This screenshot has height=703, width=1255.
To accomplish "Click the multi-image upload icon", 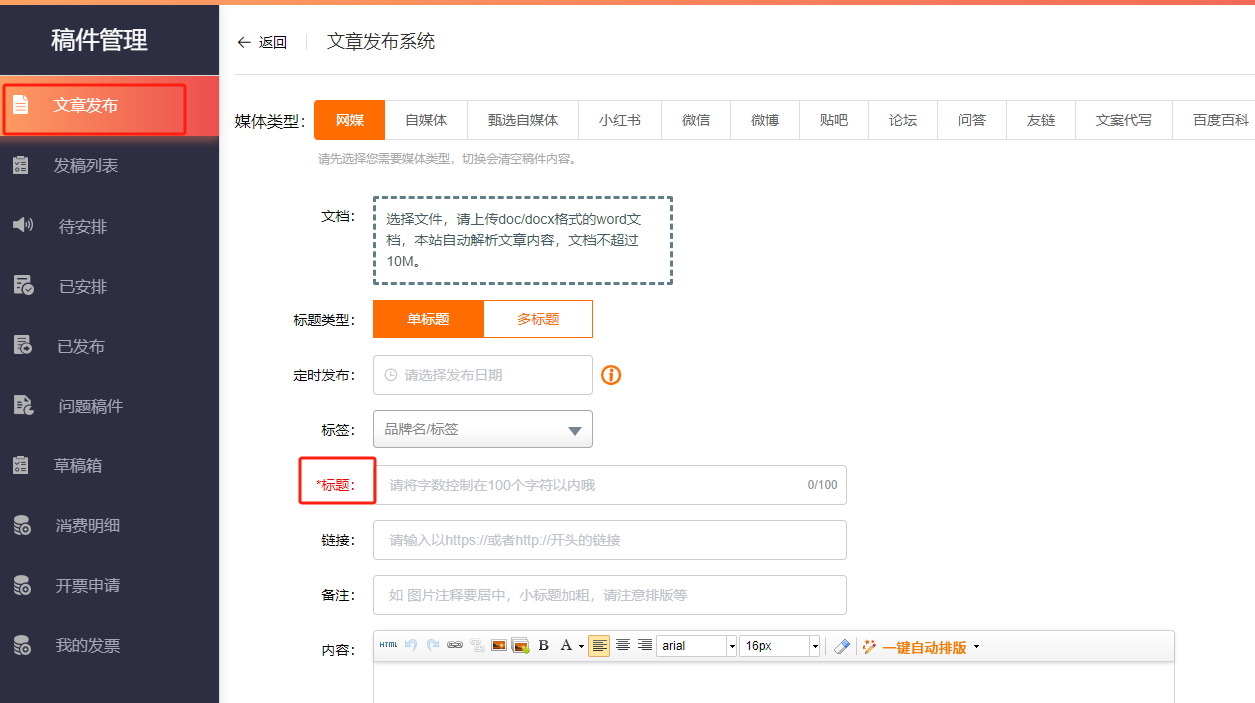I will (x=520, y=646).
